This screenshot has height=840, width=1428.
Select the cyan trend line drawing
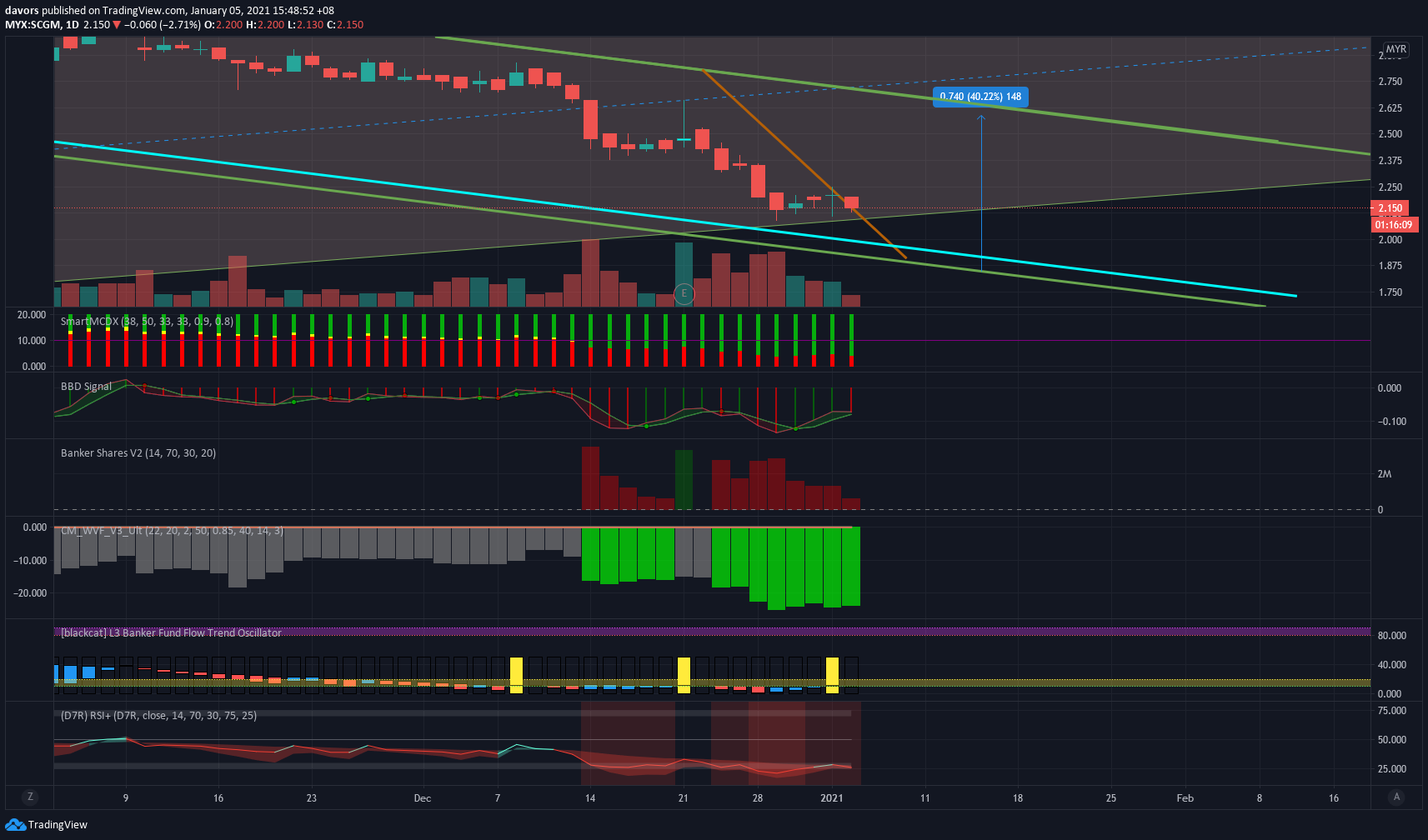pyautogui.click(x=675, y=219)
